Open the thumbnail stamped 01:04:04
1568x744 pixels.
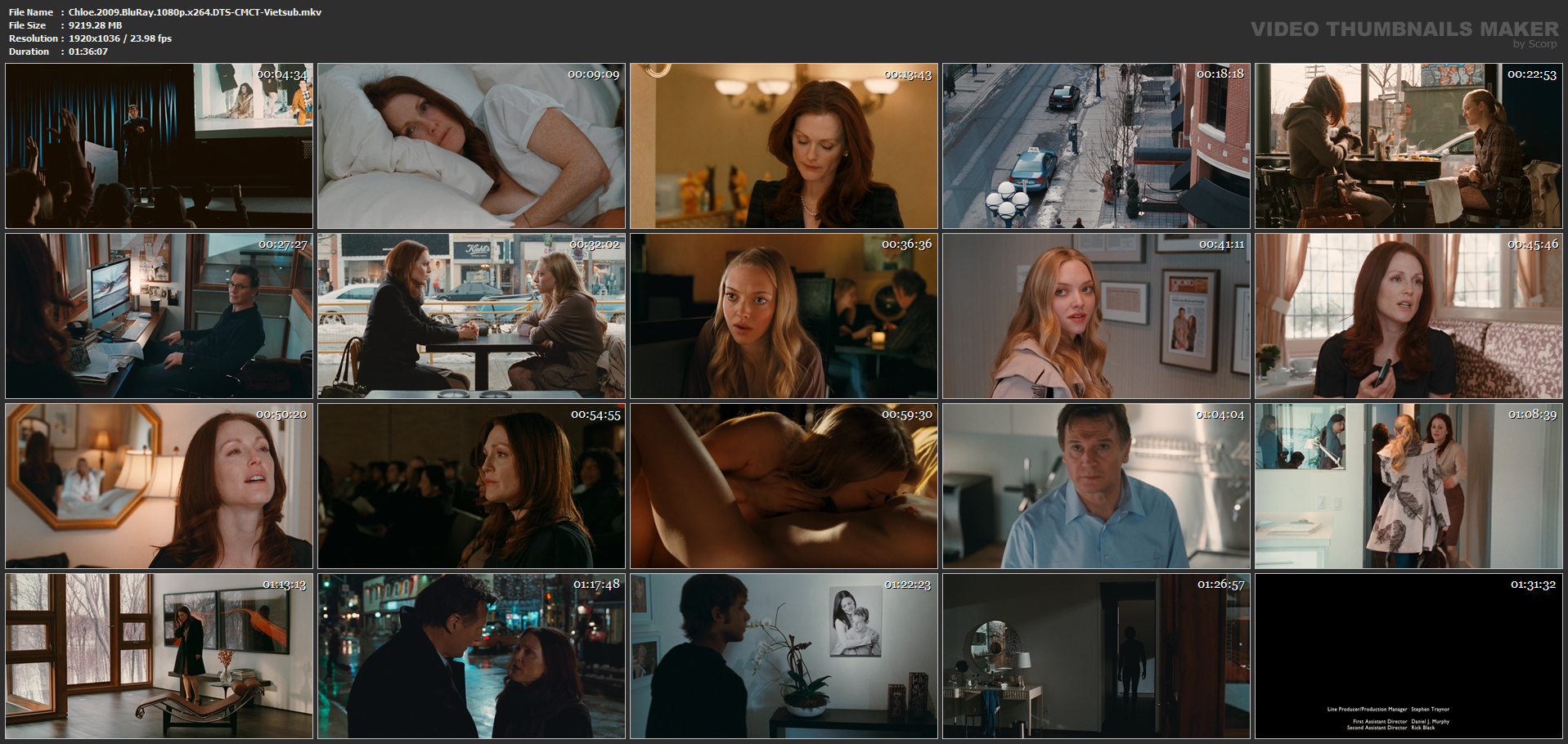[1096, 486]
